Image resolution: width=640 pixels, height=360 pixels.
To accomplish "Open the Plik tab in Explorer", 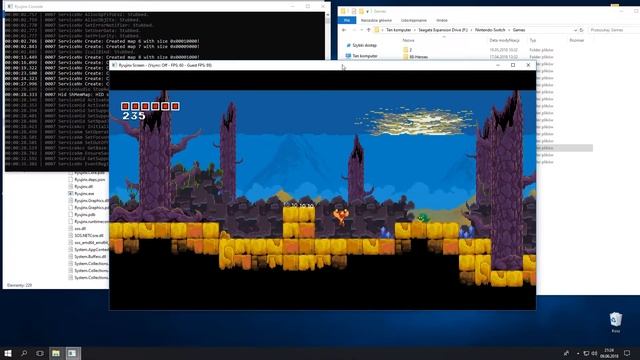I will [347, 20].
